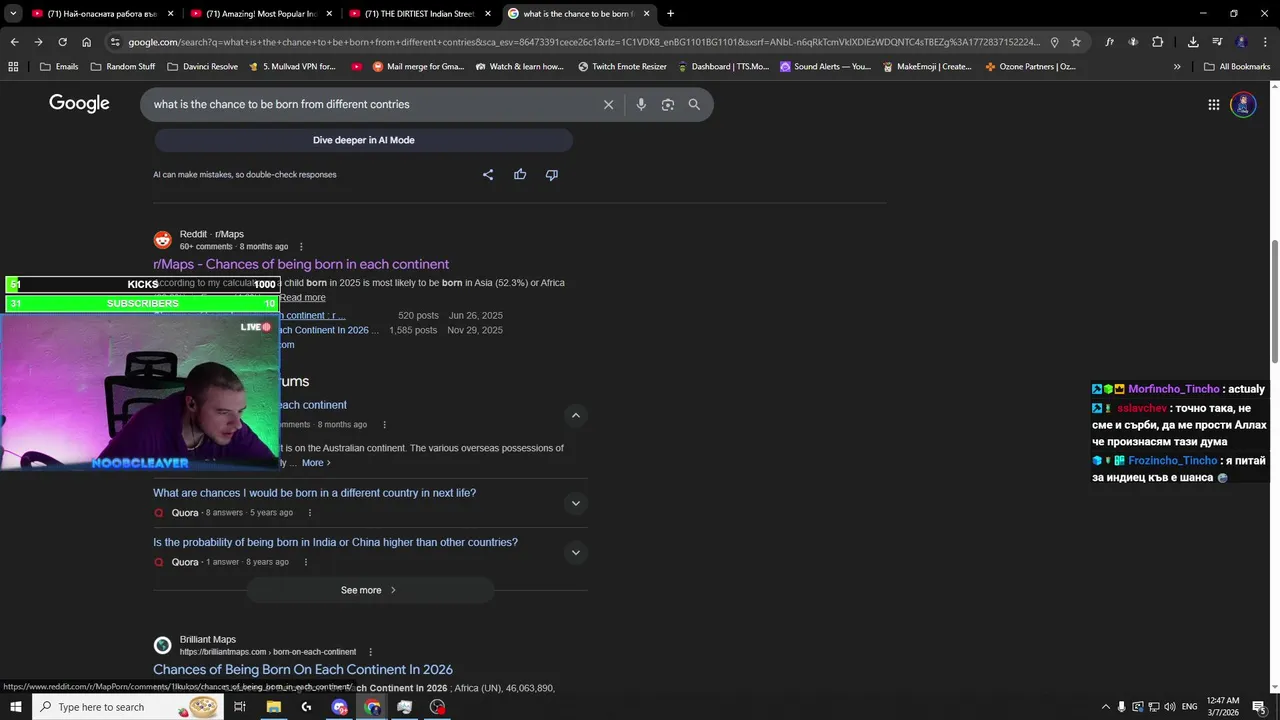
Task: Expand the collapsed Reddit discussion result
Action: coord(575,415)
